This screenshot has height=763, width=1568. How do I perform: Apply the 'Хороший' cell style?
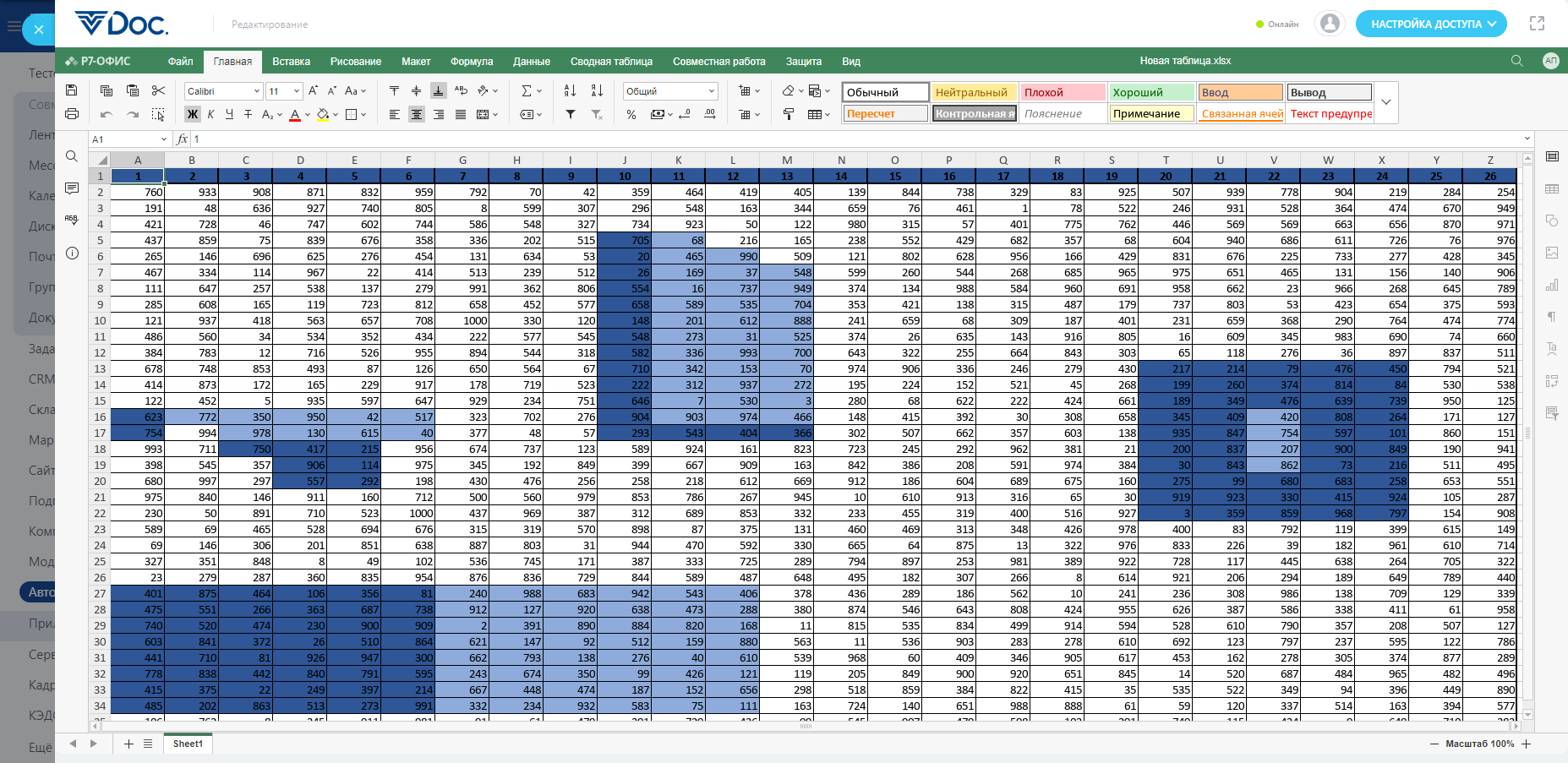(1151, 92)
